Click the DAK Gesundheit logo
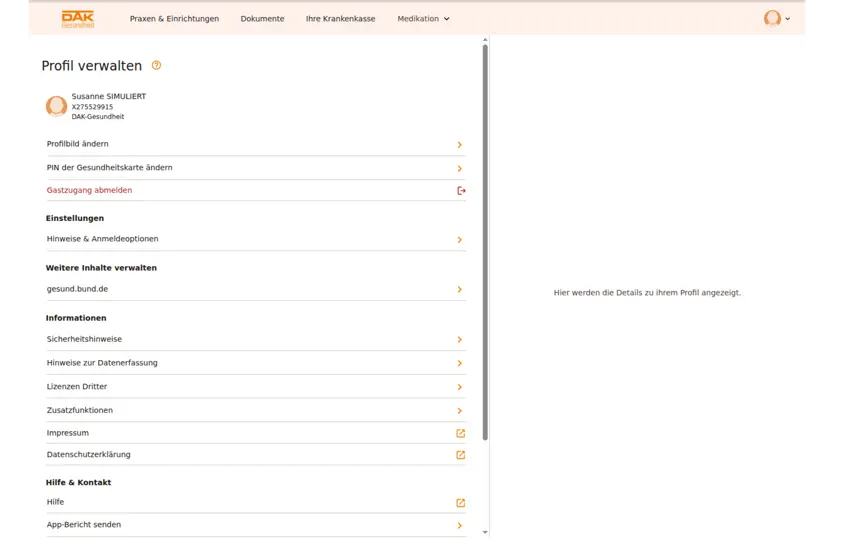 (x=78, y=19)
